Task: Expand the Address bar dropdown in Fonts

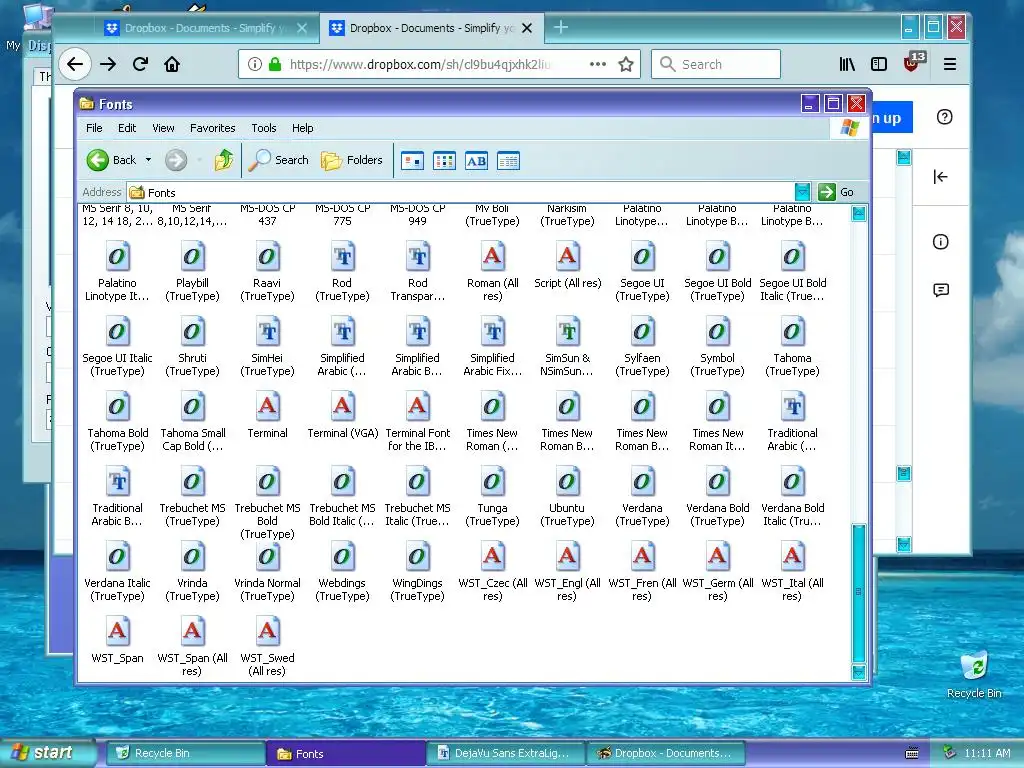Action: 803,192
